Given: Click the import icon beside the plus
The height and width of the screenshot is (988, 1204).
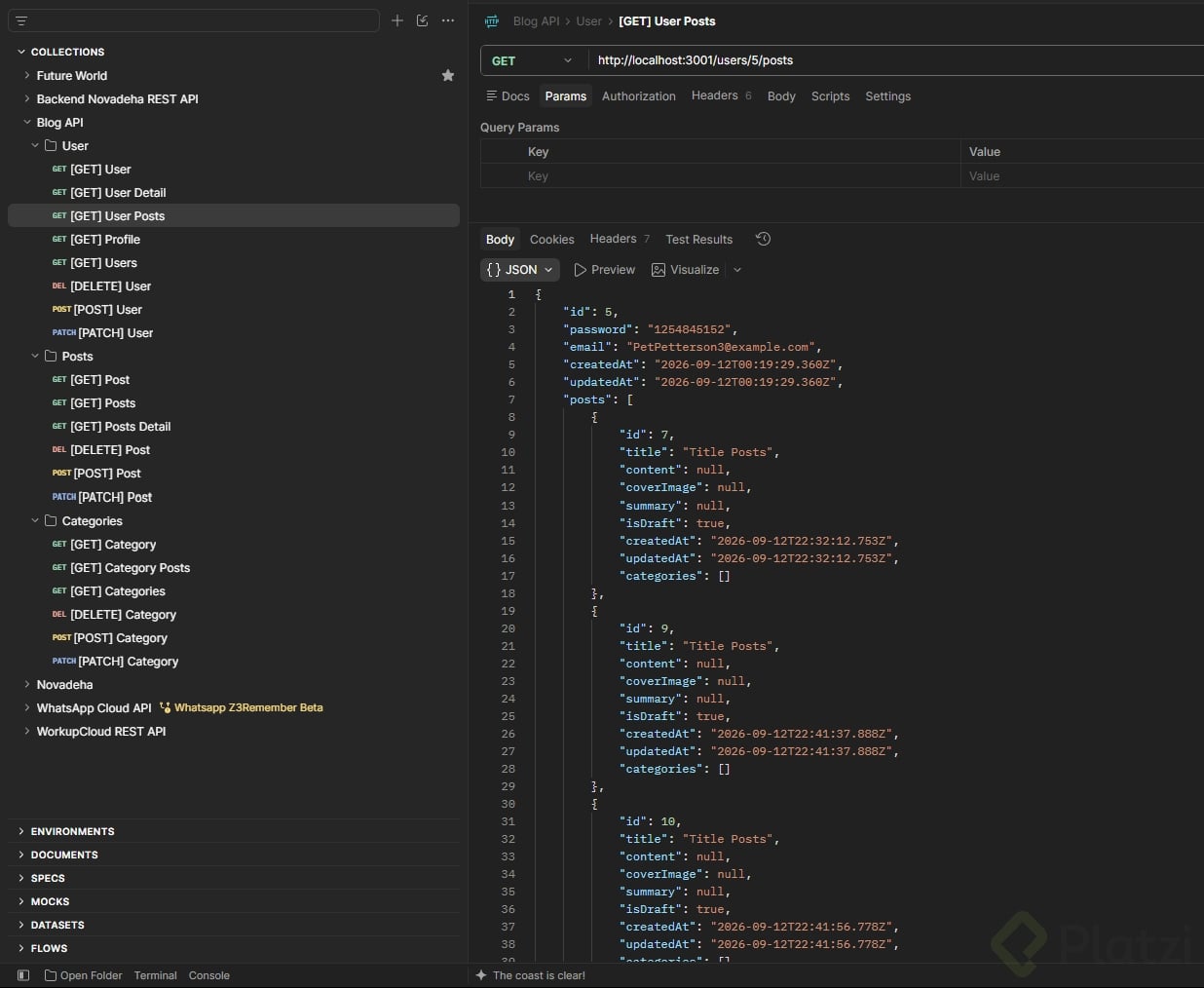Looking at the screenshot, I should point(423,20).
